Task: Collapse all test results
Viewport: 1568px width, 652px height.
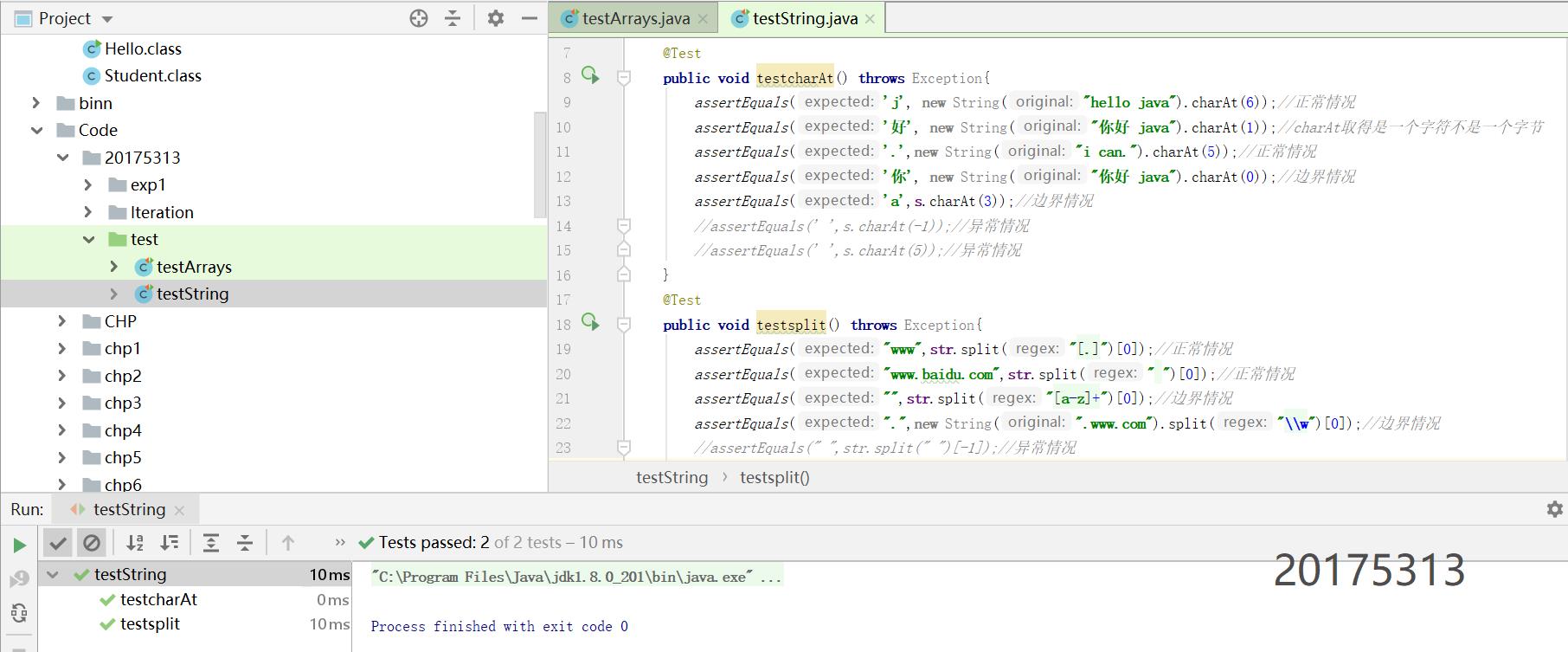Action: pos(245,543)
